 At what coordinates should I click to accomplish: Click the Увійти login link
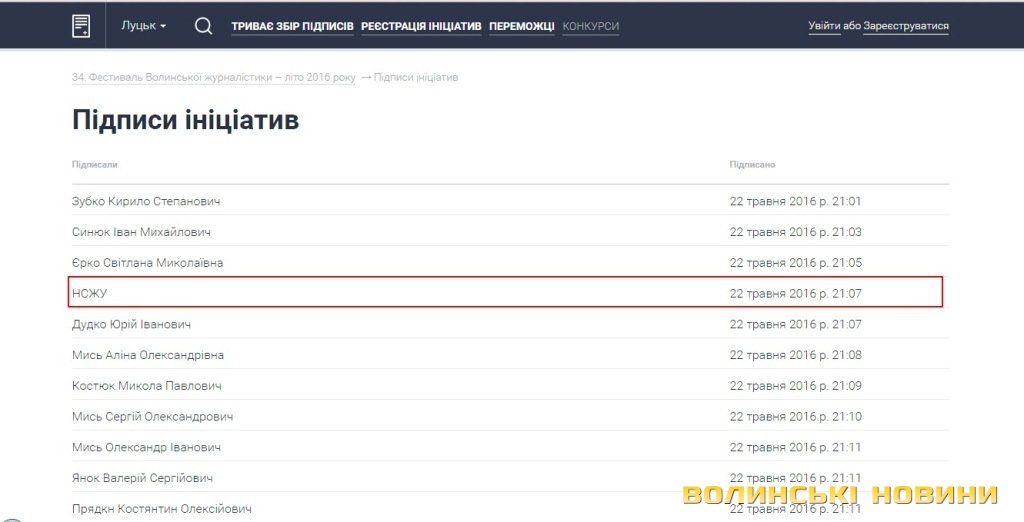point(824,27)
